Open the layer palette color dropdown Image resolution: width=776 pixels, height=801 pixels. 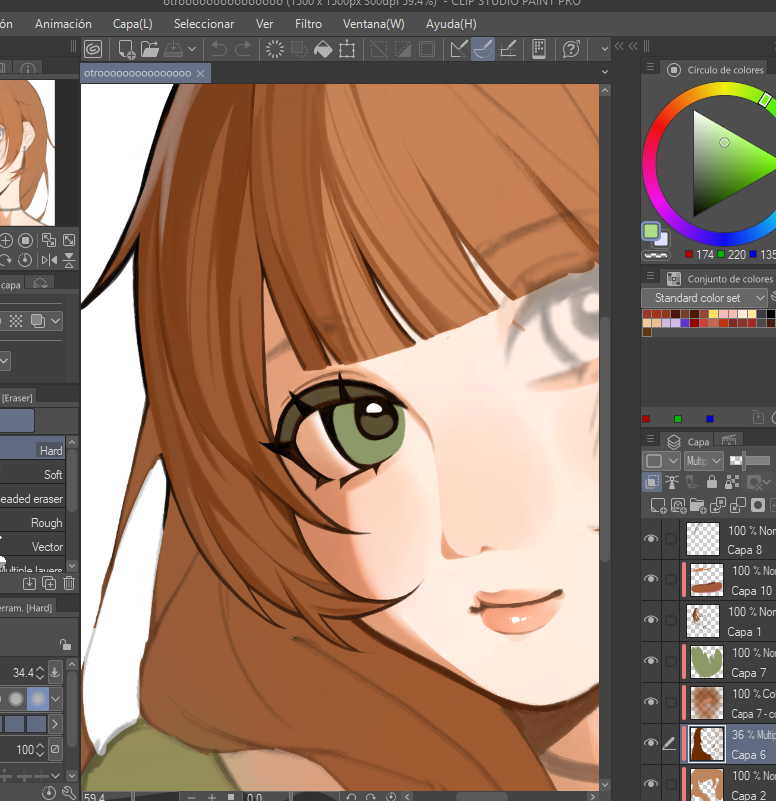pyautogui.click(x=661, y=461)
